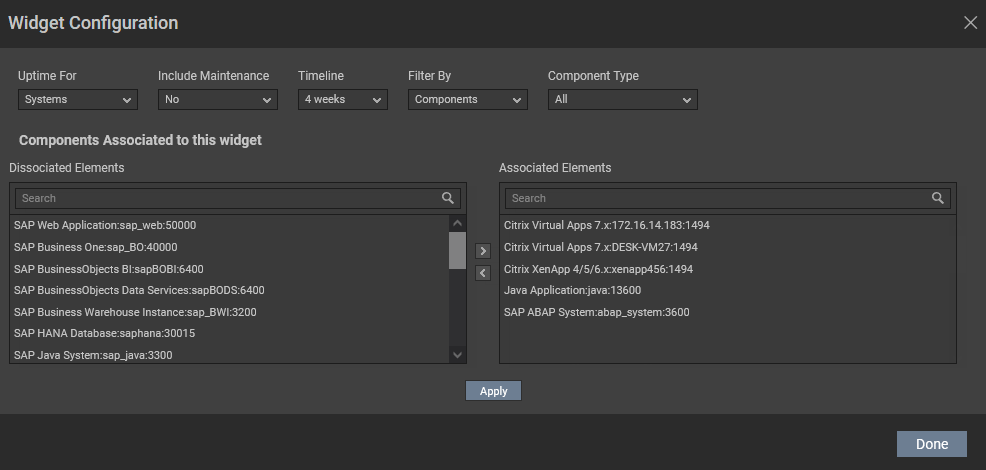
Task: Click the Dissociated list scrollbar thumb
Action: tap(457, 250)
